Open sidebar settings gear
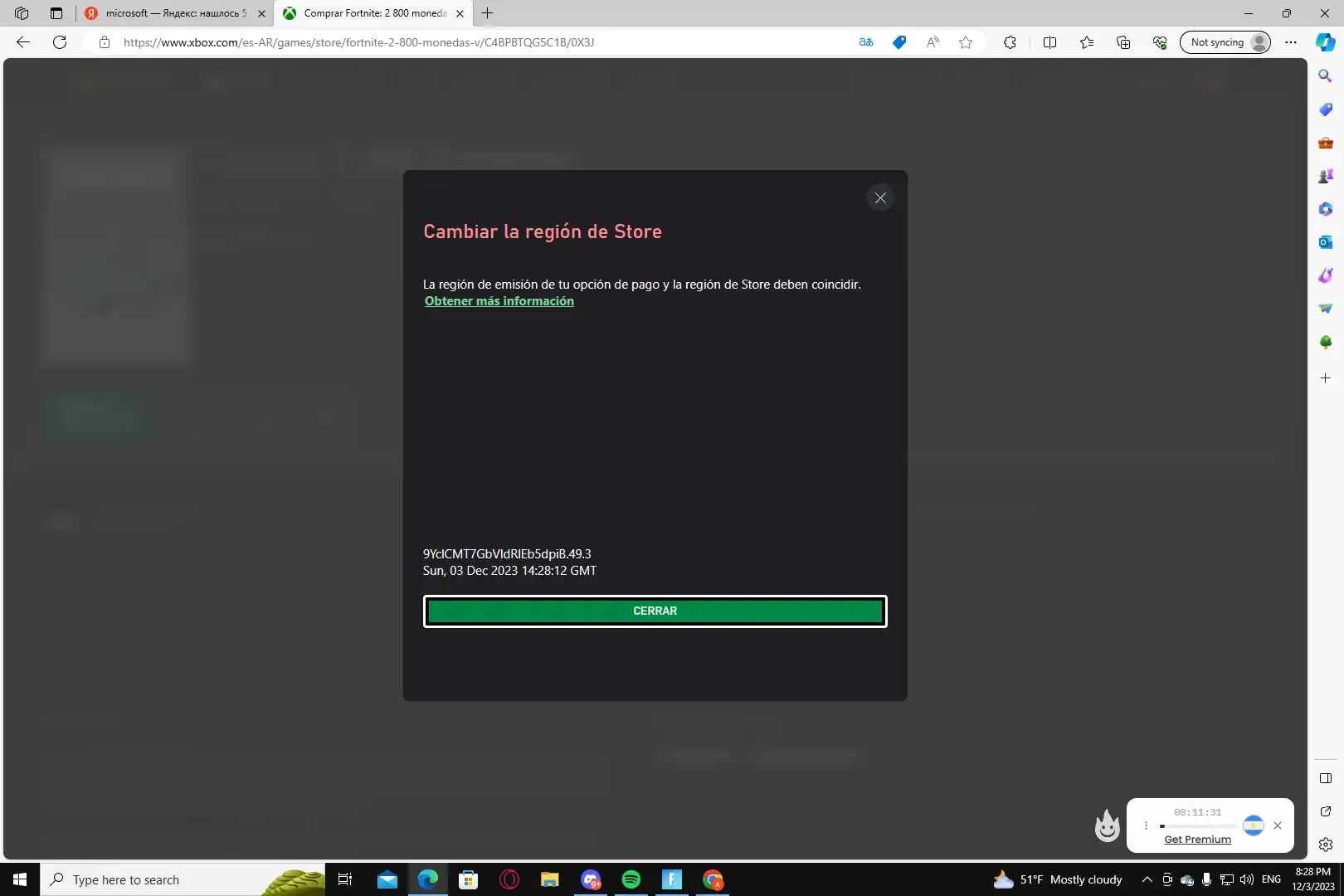Viewport: 1344px width, 896px height. pyautogui.click(x=1326, y=845)
